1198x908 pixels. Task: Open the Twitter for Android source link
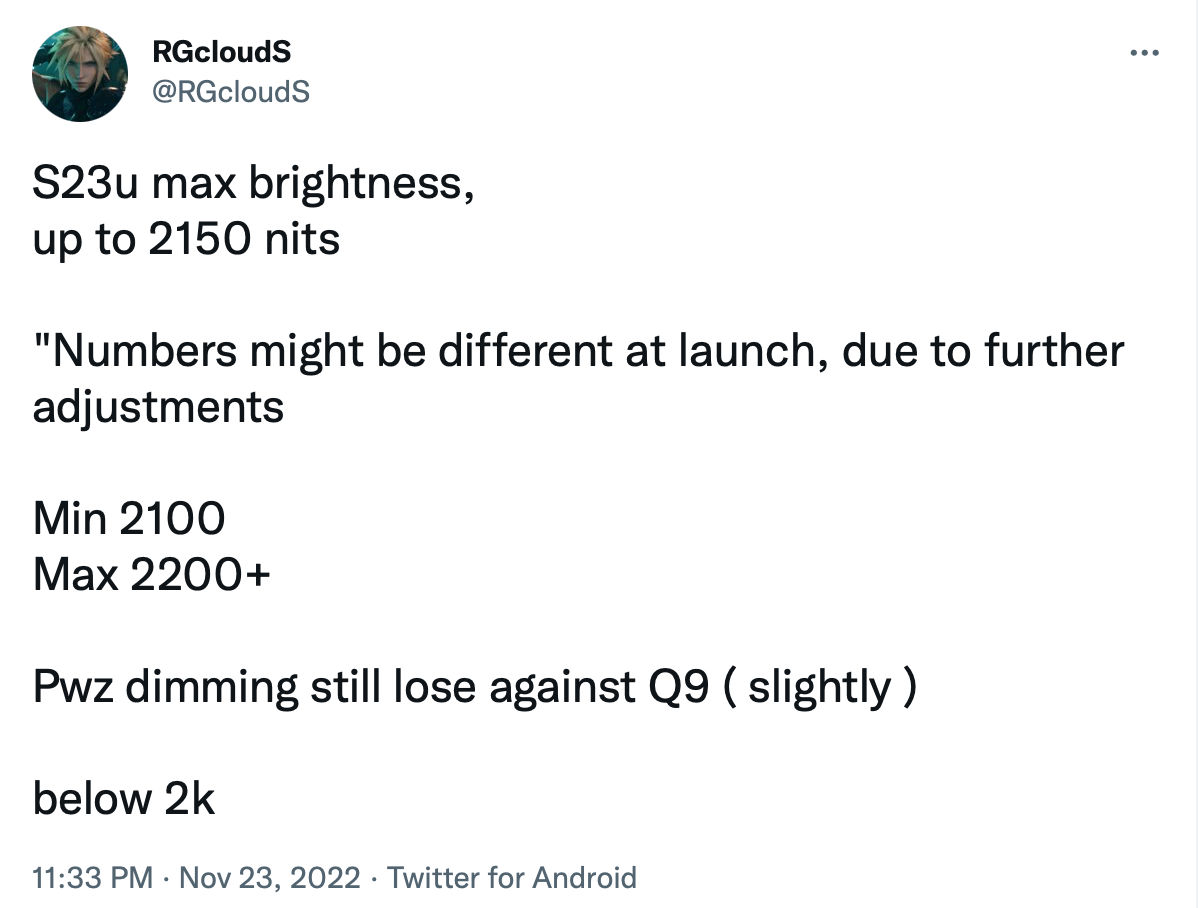pyautogui.click(x=511, y=877)
